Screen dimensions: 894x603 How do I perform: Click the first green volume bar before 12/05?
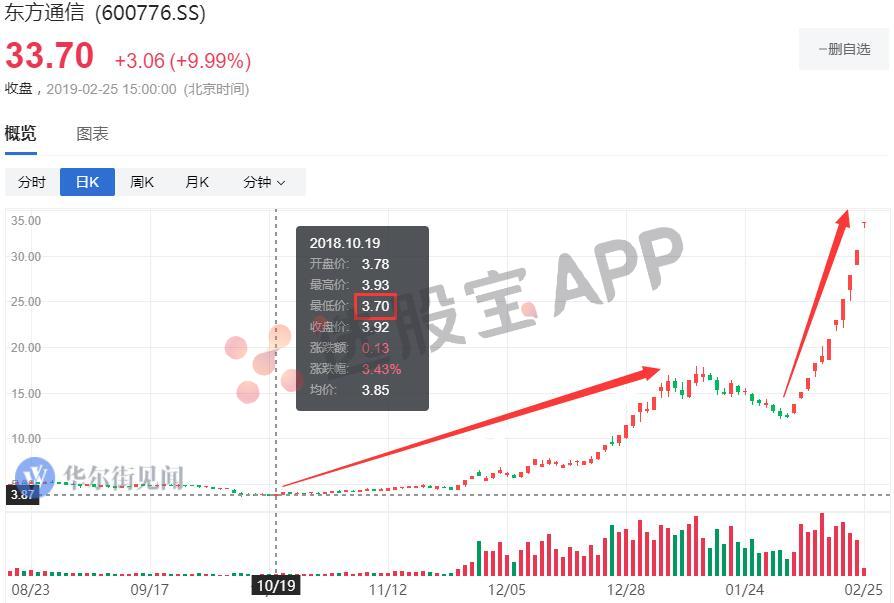click(479, 558)
